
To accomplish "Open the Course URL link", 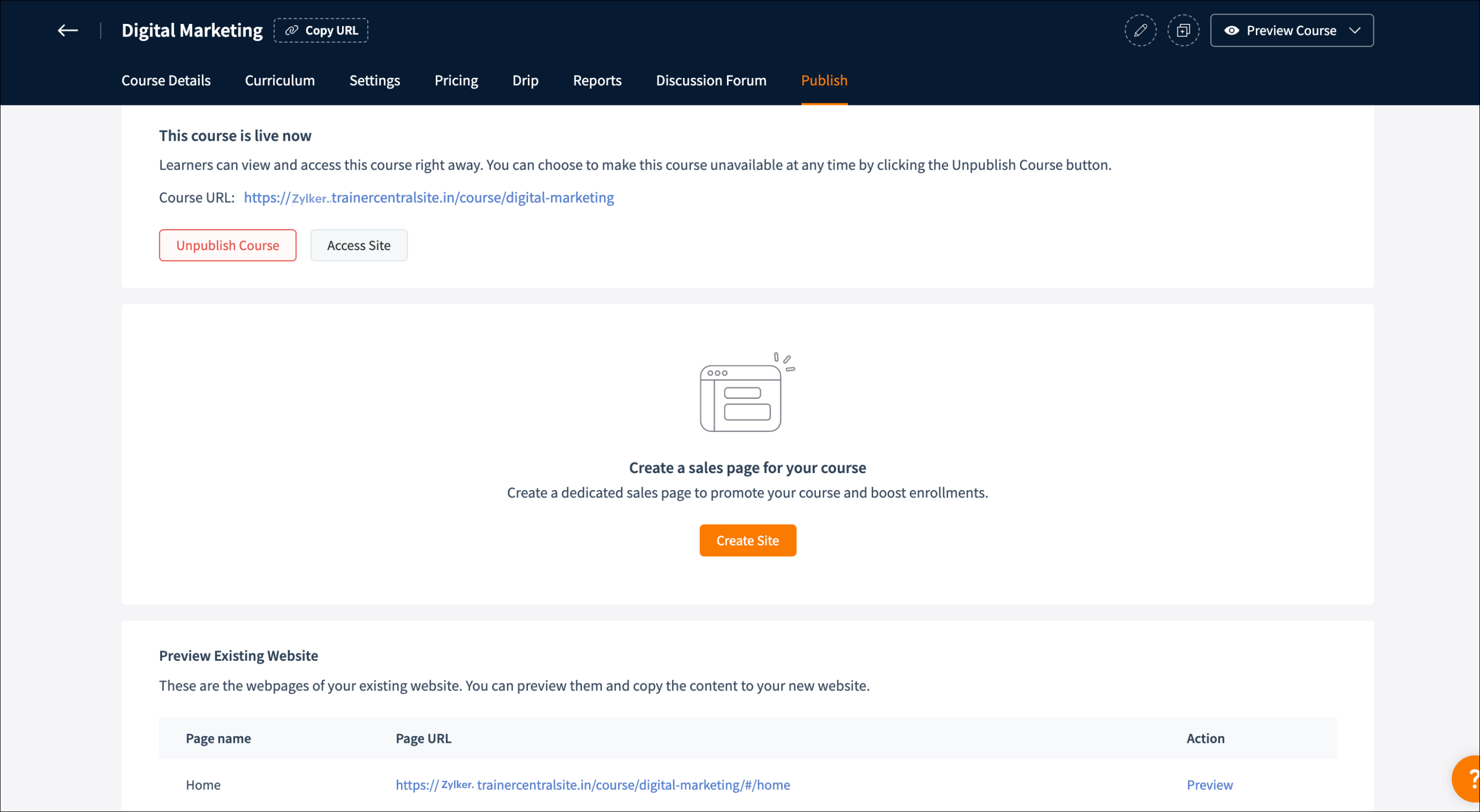I will pyautogui.click(x=429, y=198).
